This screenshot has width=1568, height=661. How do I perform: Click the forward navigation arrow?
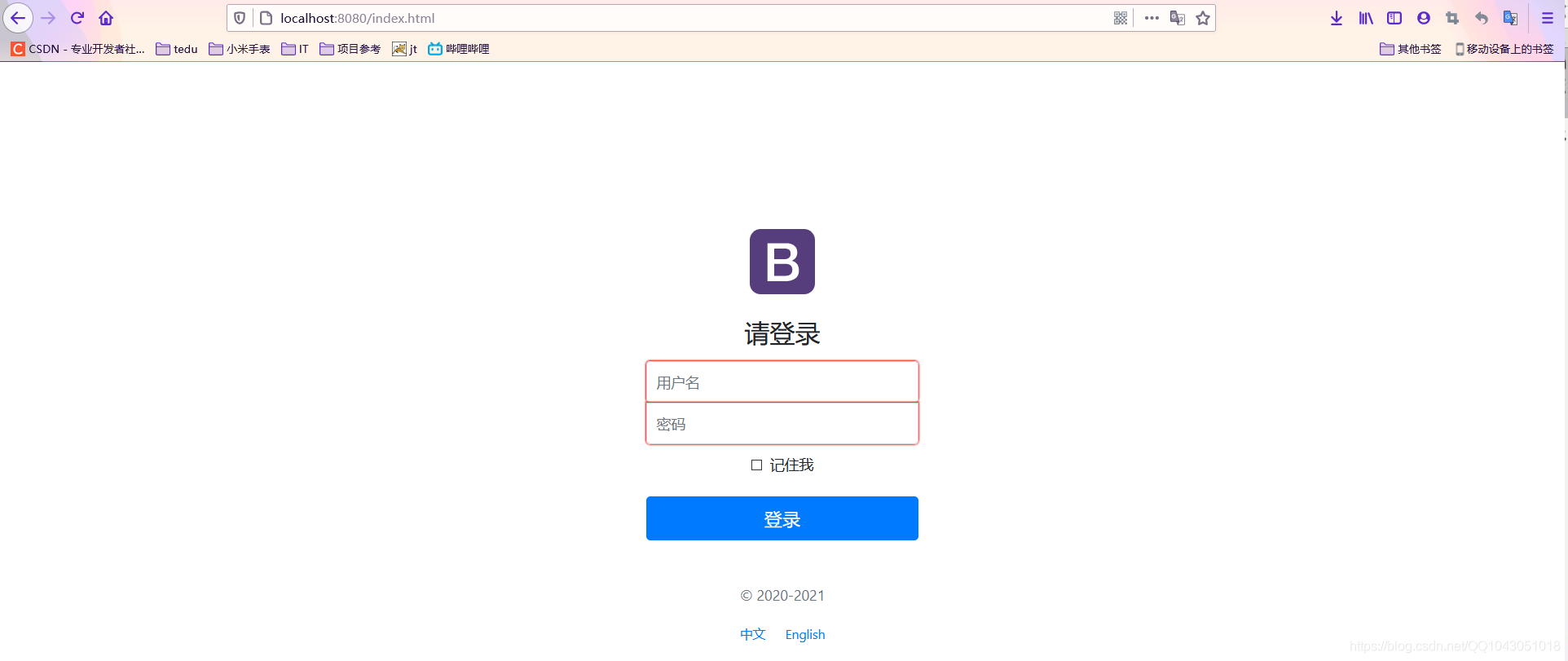[48, 18]
